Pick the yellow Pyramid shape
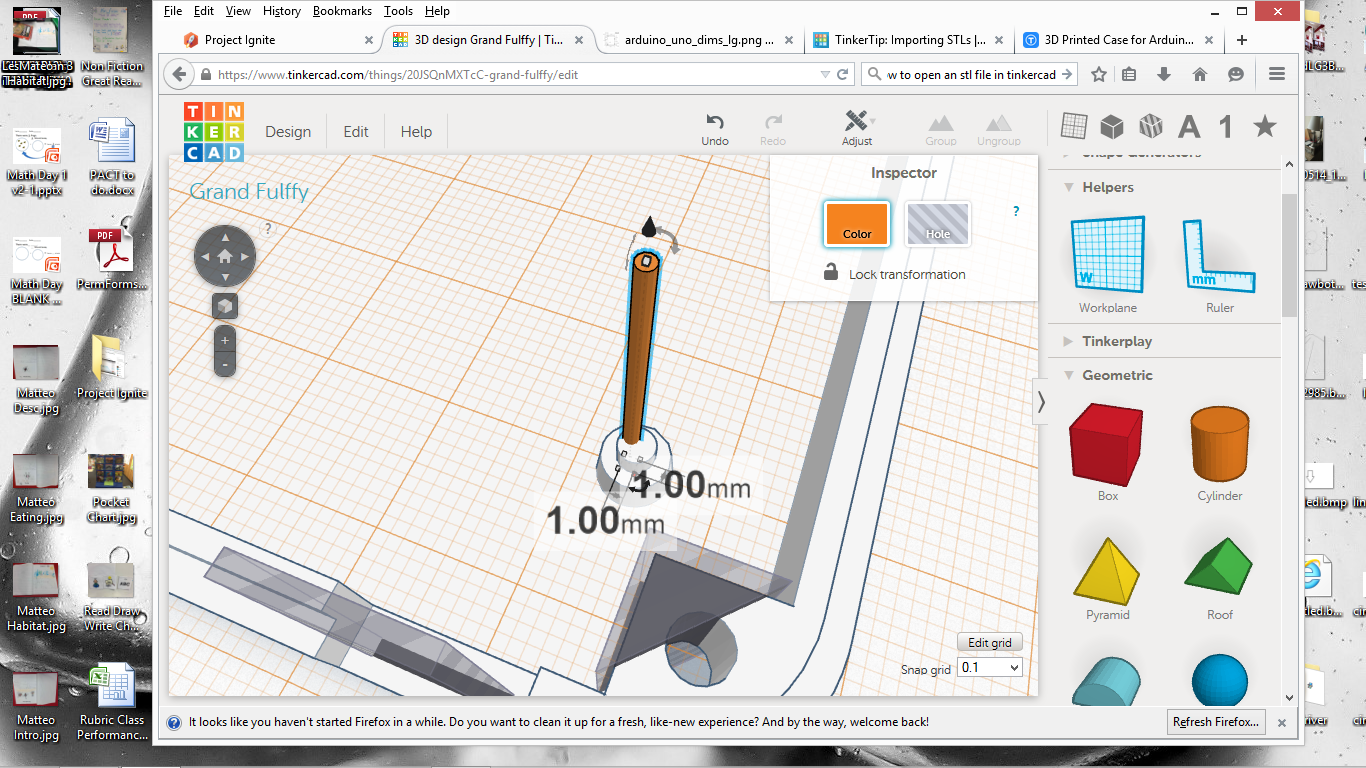Viewport: 1366px width, 768px height. pyautogui.click(x=1107, y=570)
